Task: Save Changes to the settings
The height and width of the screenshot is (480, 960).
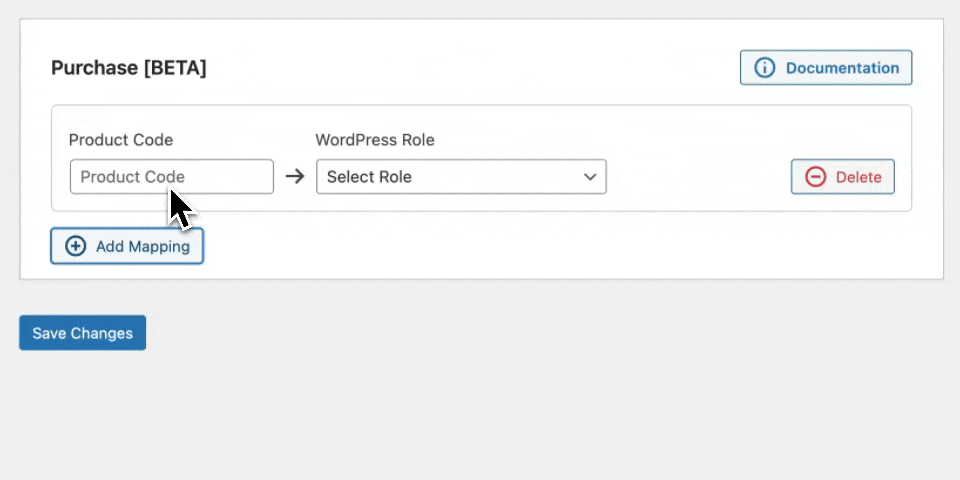Action: [x=82, y=333]
